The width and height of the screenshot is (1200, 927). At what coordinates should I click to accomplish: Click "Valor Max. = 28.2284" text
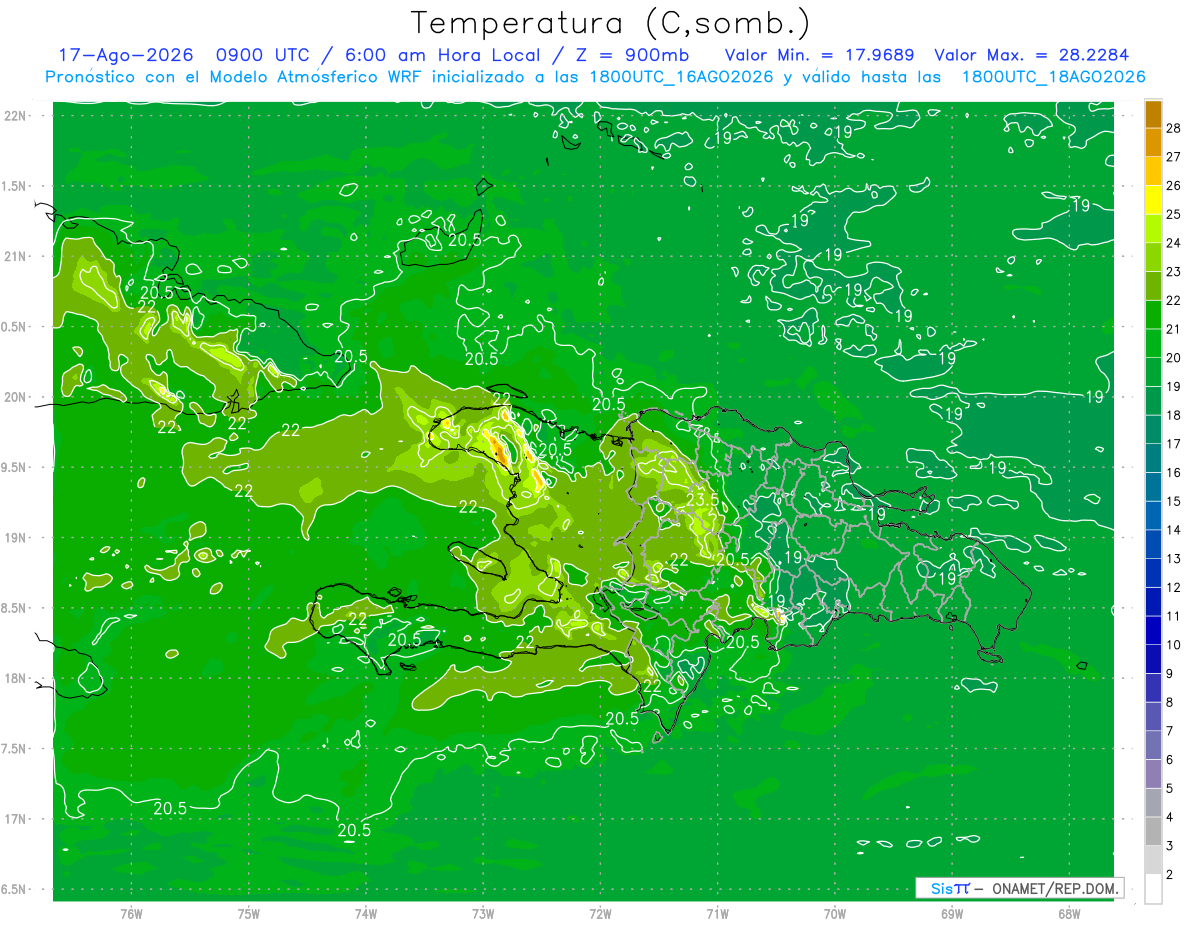coord(1031,55)
